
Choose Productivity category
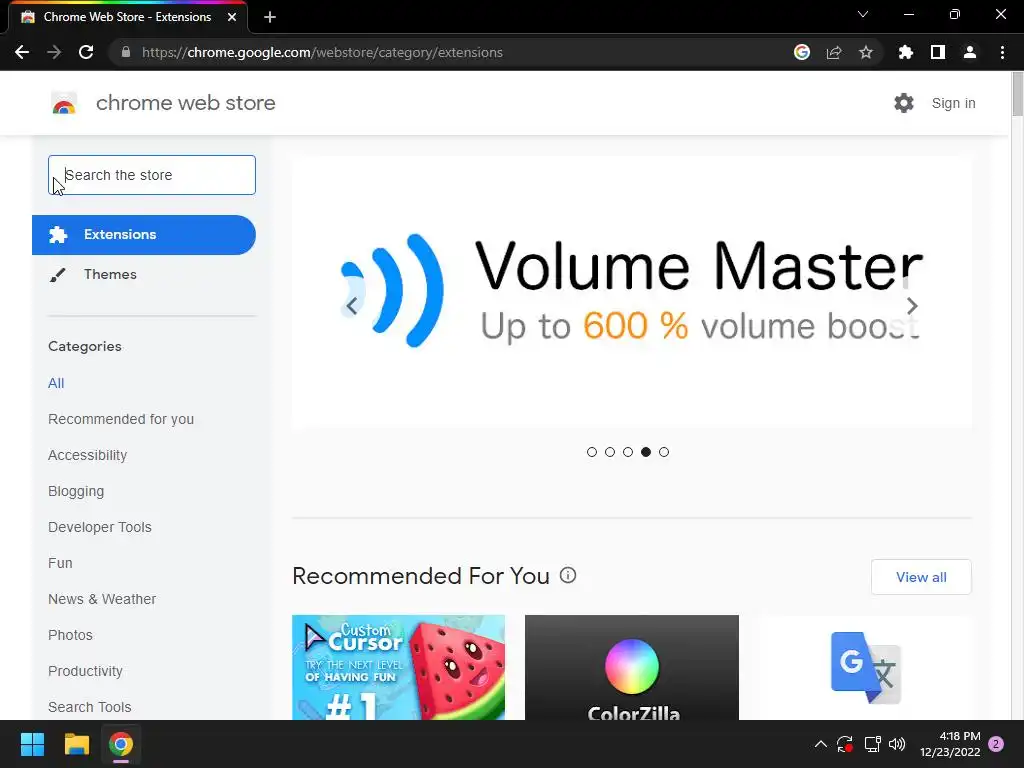tap(86, 671)
